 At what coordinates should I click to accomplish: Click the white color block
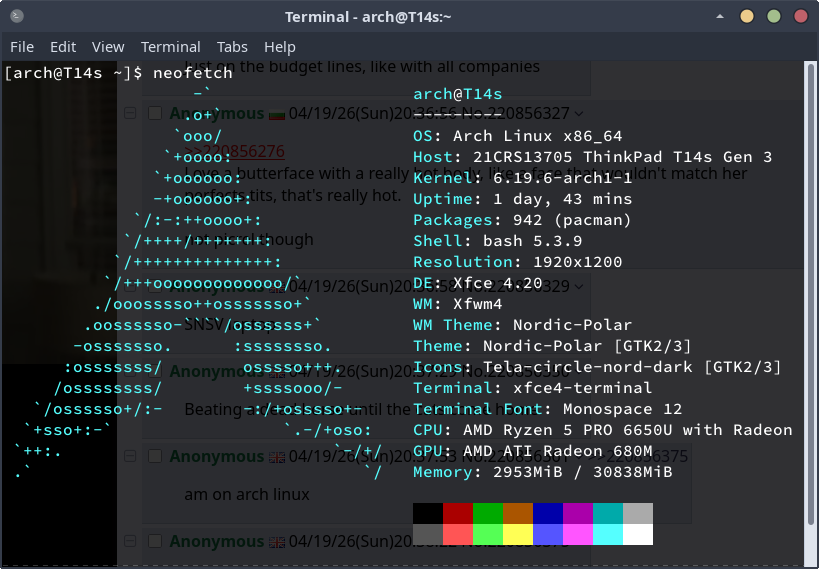click(638, 534)
